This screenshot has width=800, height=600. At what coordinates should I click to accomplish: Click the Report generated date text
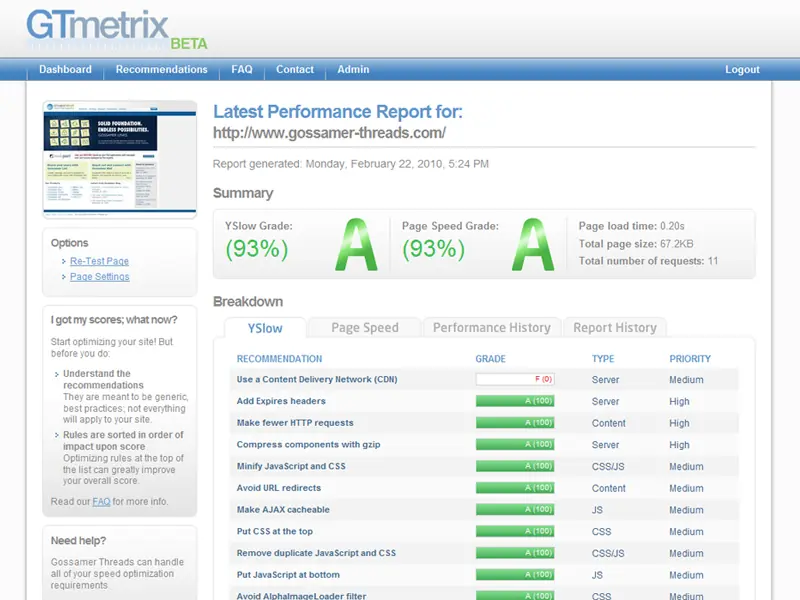tap(351, 164)
